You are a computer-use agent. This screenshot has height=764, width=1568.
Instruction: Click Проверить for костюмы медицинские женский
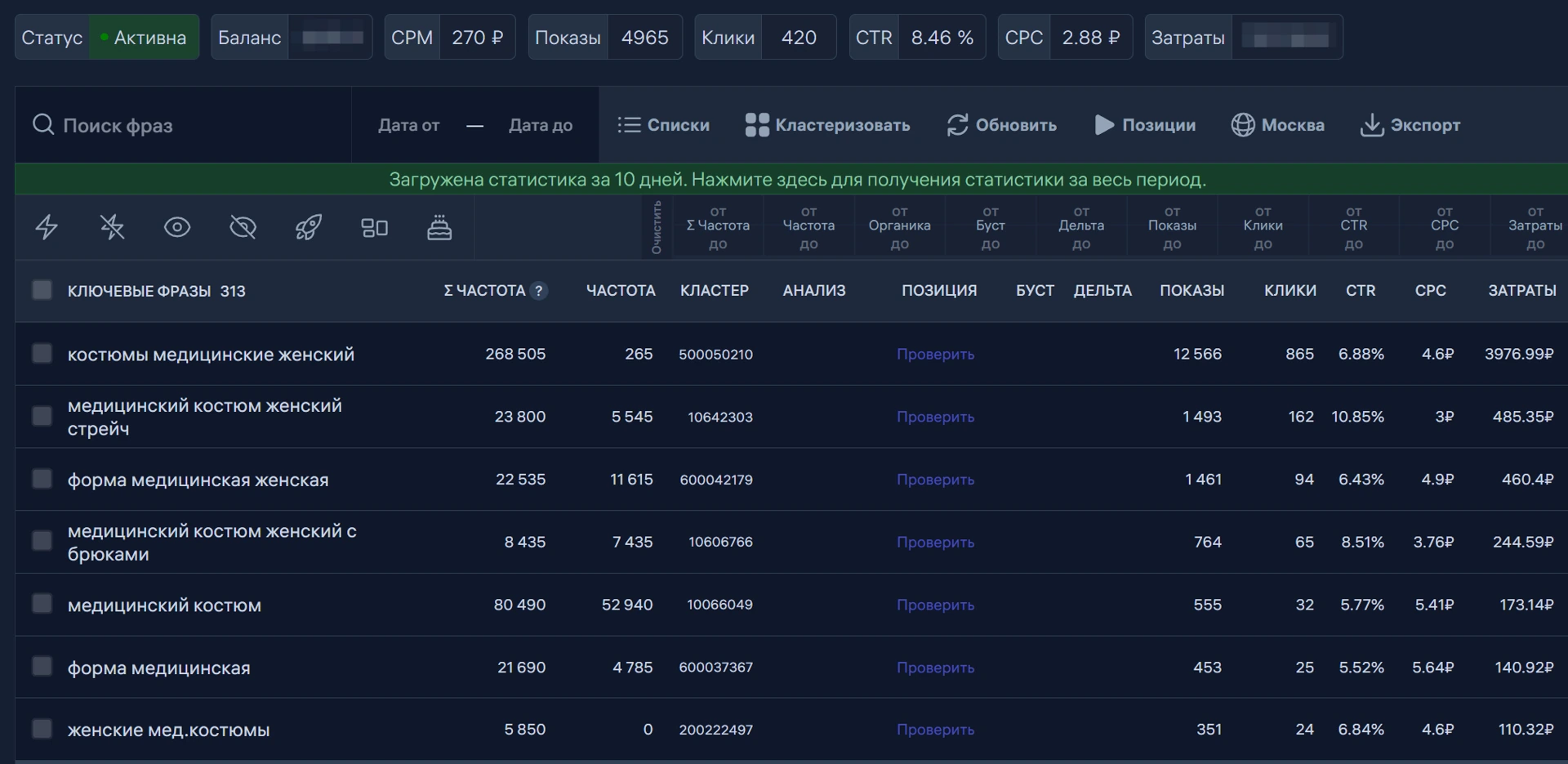coord(935,354)
